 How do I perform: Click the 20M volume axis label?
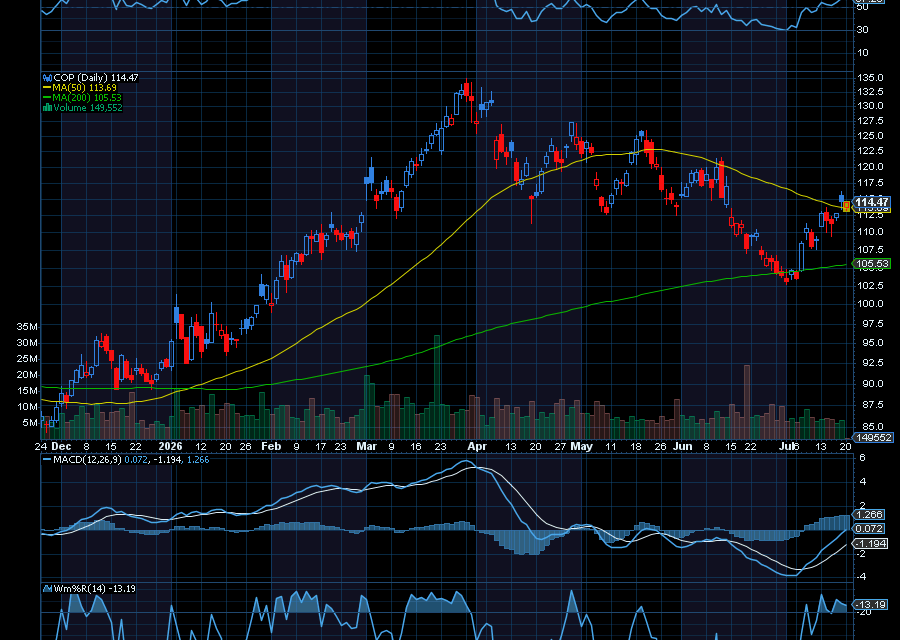tap(27, 374)
